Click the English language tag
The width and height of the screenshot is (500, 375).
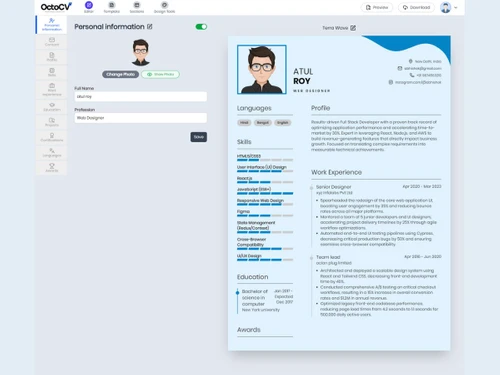[x=283, y=123]
